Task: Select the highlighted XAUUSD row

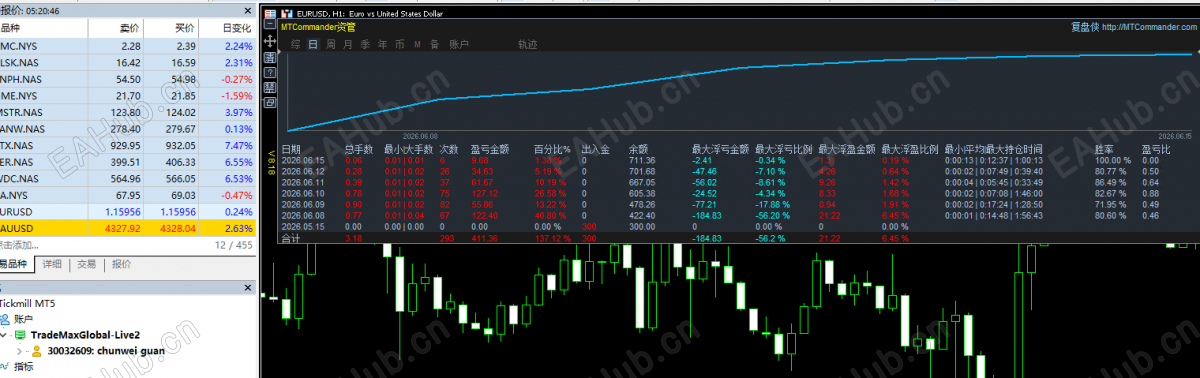Action: coord(128,228)
